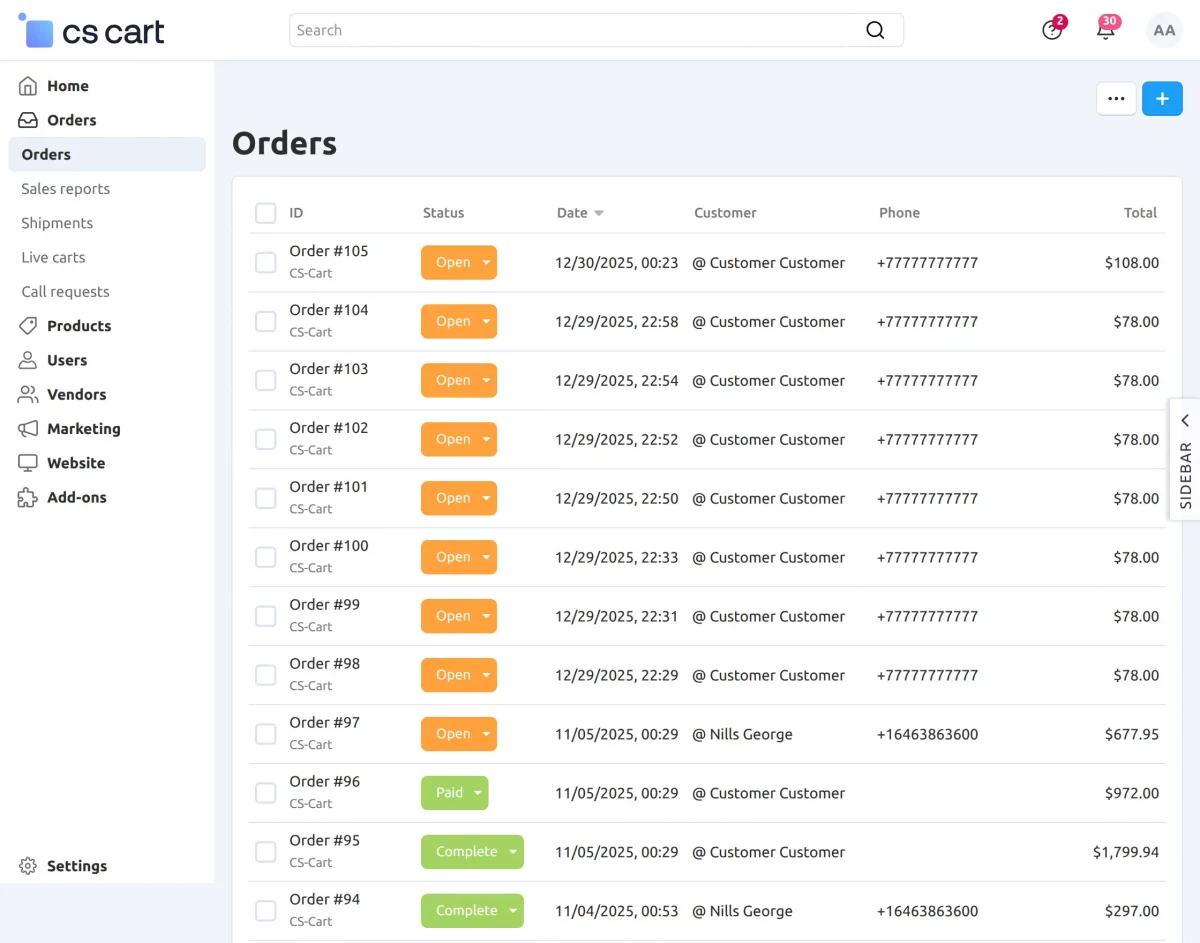
Task: Select all orders using the header checkbox
Action: tap(265, 212)
